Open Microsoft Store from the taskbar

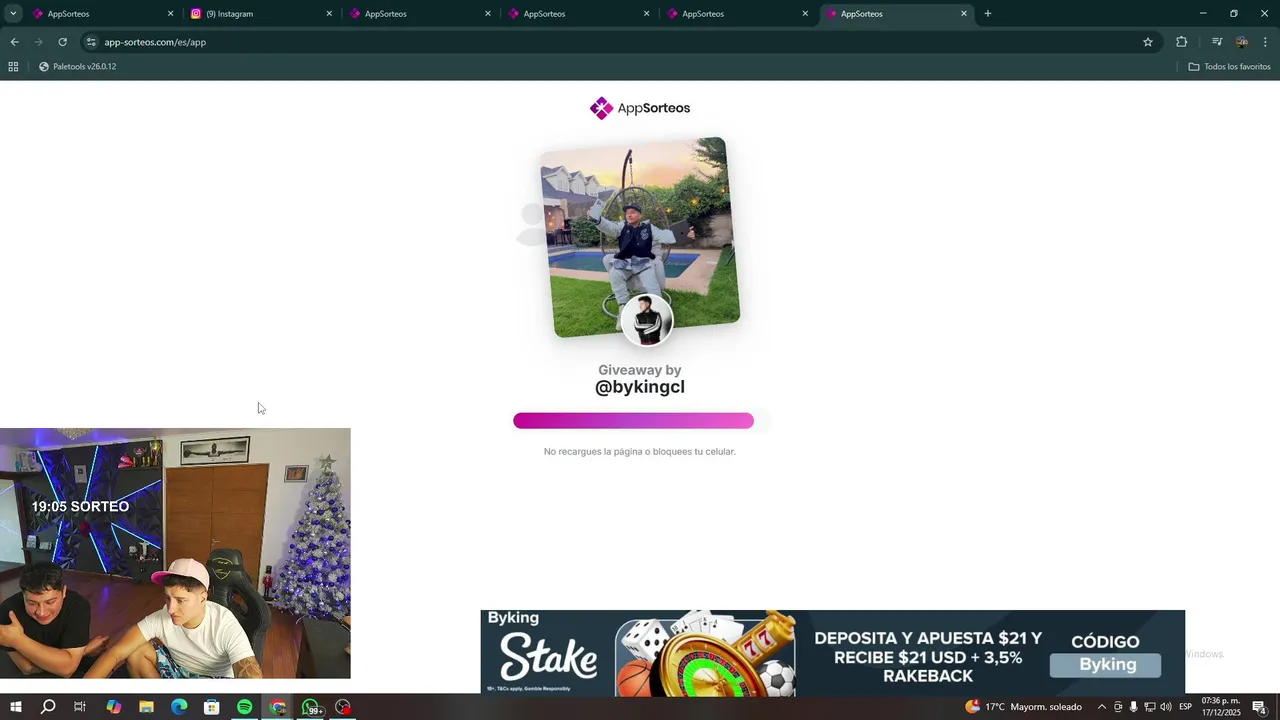[212, 707]
